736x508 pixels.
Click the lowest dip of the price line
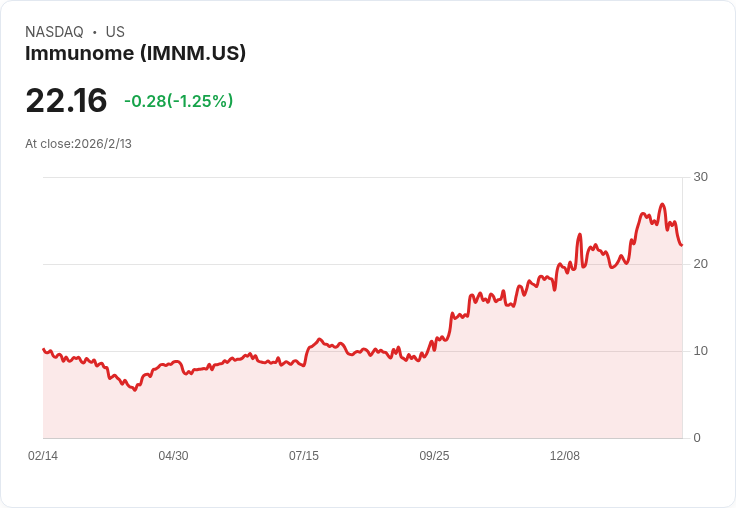pyautogui.click(x=135, y=390)
